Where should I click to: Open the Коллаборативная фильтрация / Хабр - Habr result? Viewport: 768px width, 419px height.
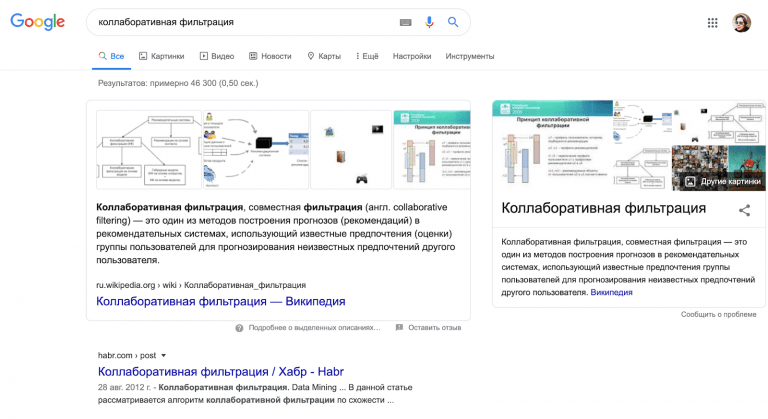click(220, 371)
